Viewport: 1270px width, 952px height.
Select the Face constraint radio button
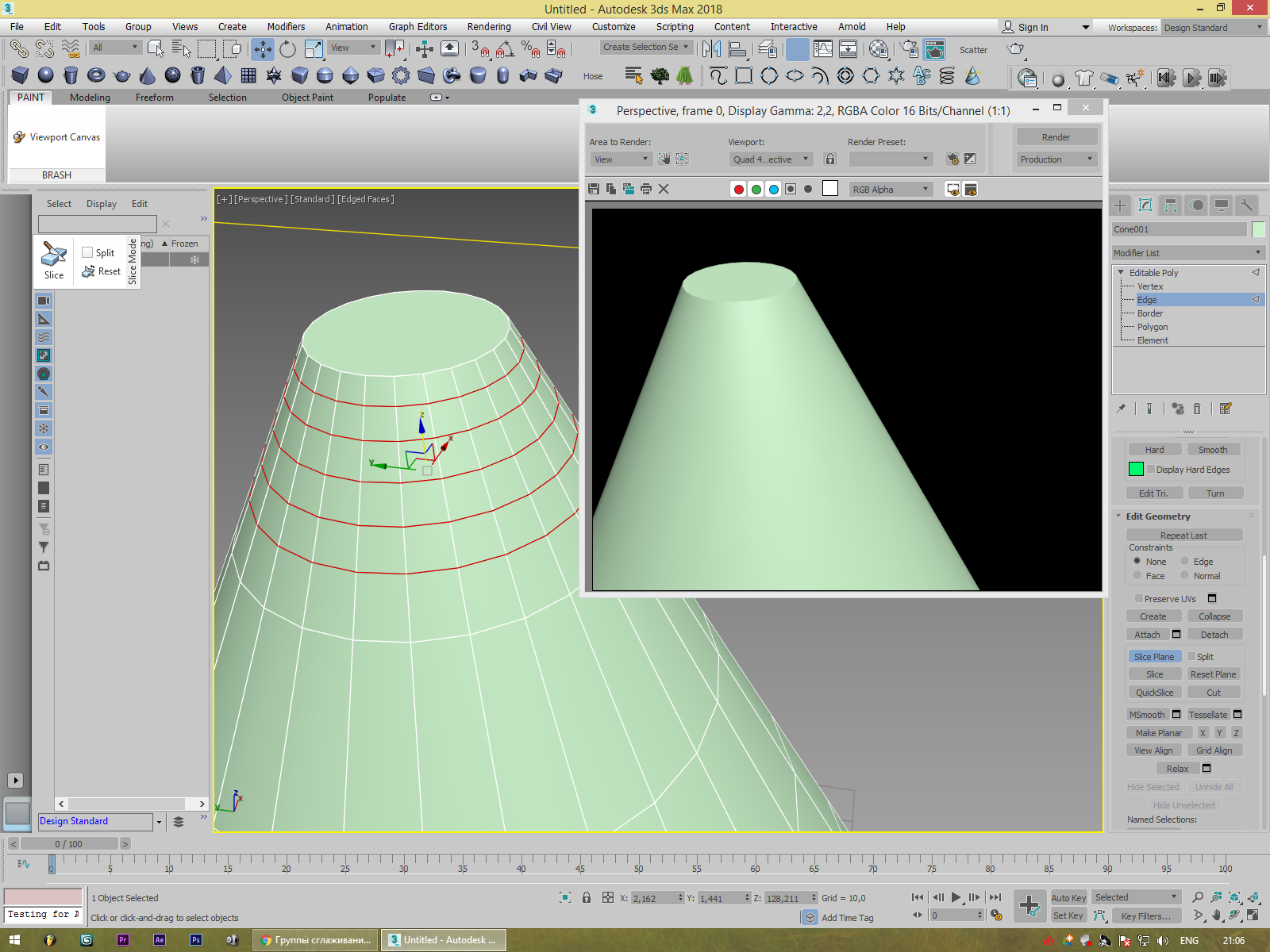click(x=1137, y=576)
